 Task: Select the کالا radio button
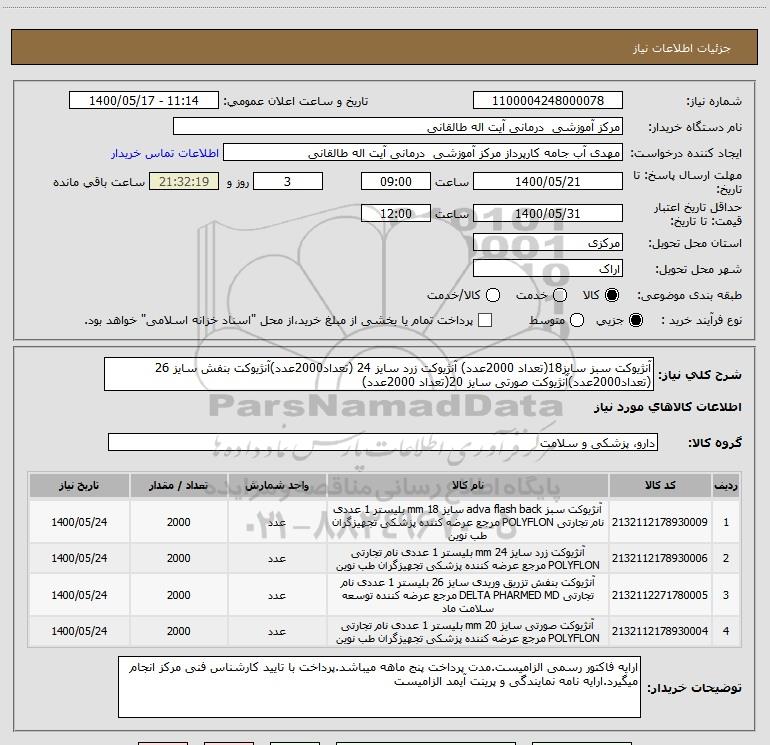(x=612, y=295)
